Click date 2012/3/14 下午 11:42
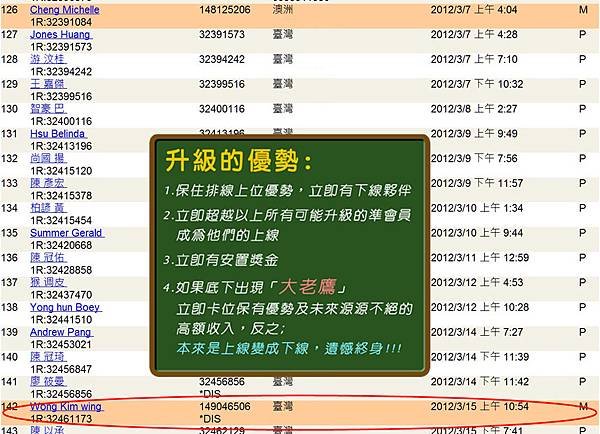Image resolution: width=600 pixels, height=434 pixels. 480,382
